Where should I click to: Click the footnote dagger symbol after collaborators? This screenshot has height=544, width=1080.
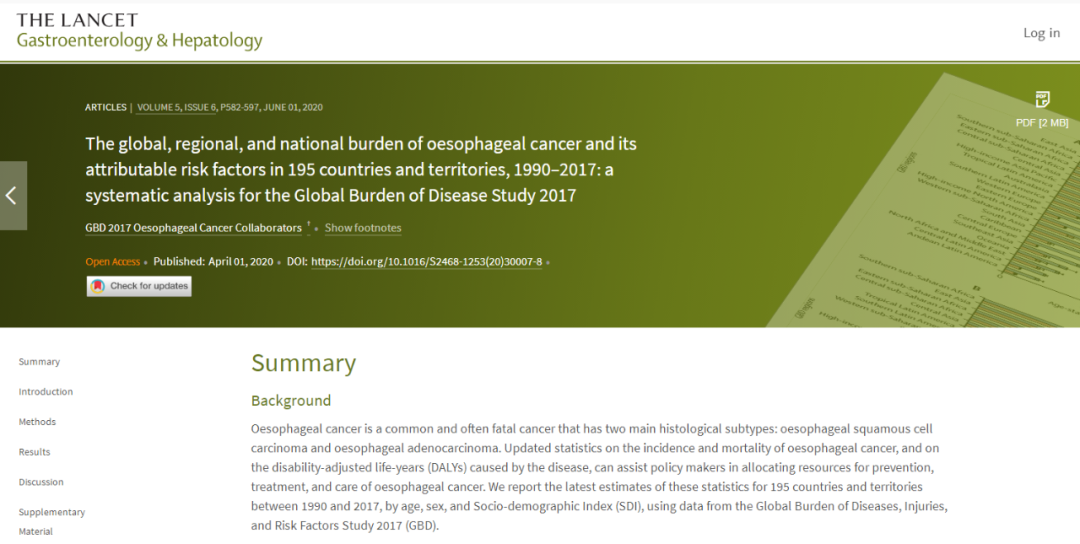click(x=309, y=224)
